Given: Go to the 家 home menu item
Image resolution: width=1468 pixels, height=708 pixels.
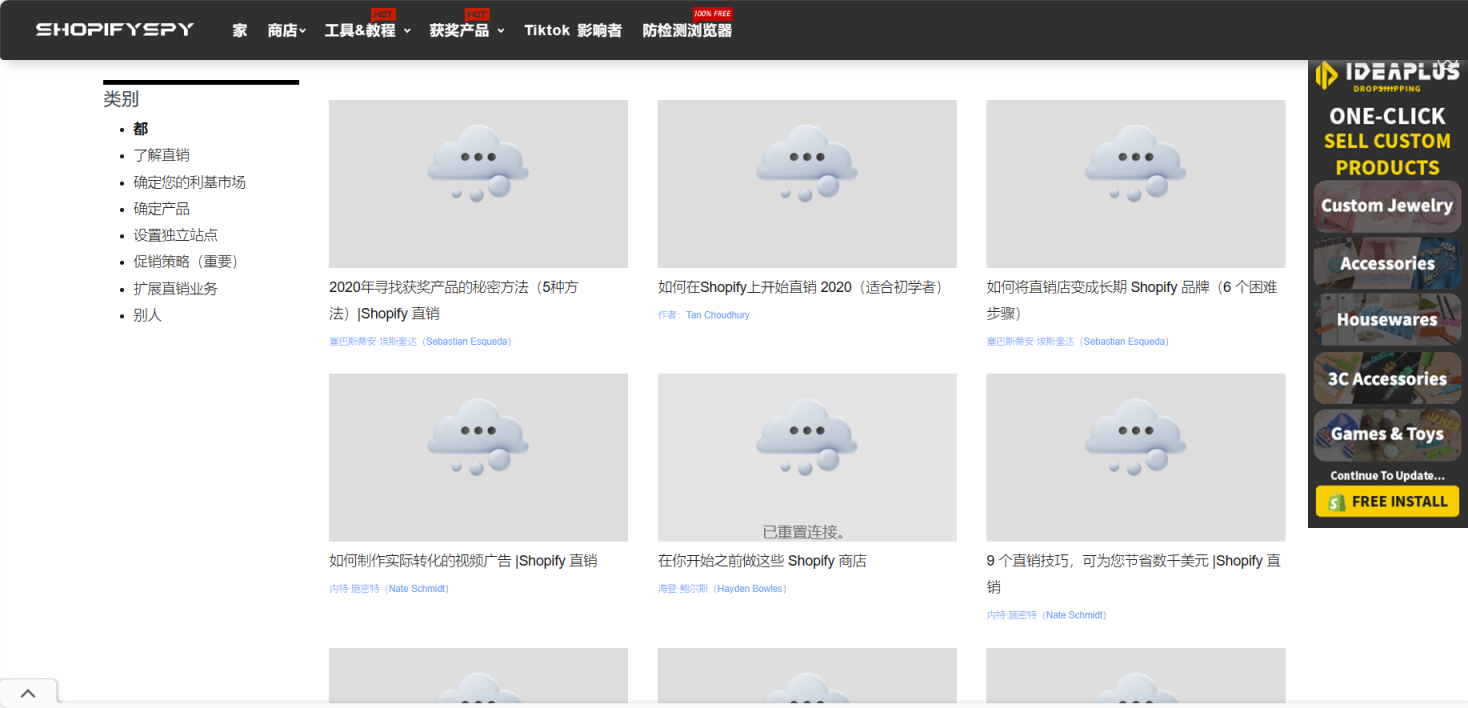Looking at the screenshot, I should (240, 31).
